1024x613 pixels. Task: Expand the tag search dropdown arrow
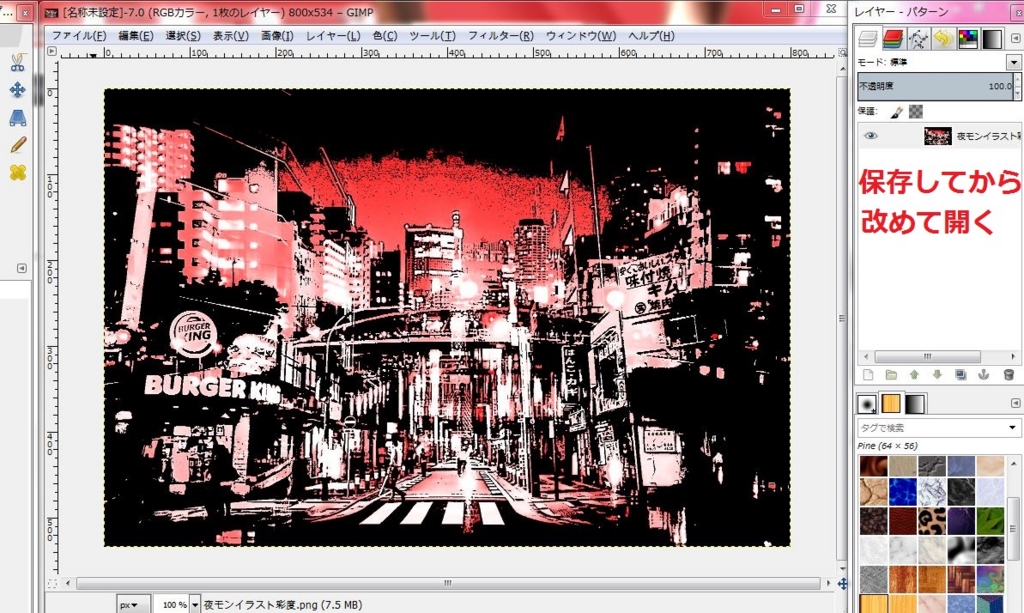(1013, 428)
